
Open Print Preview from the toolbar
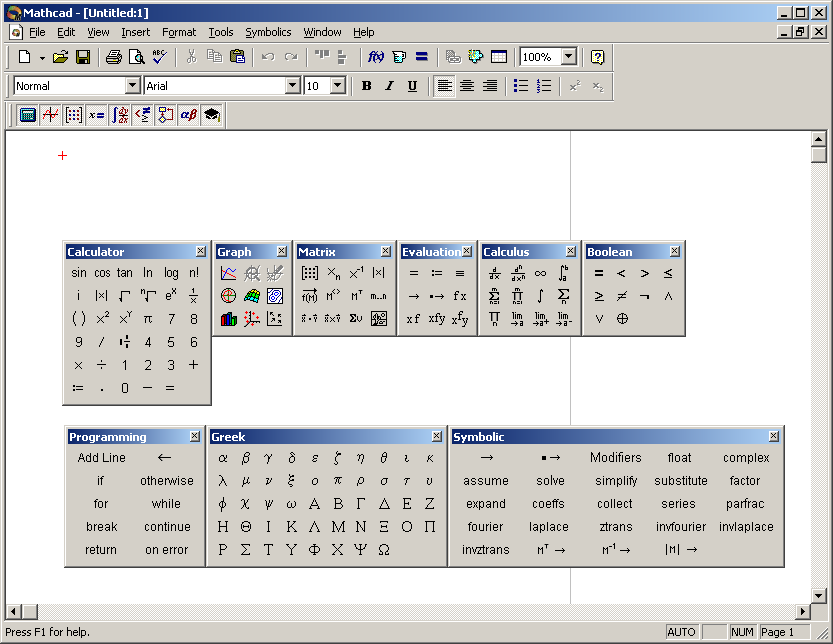137,57
